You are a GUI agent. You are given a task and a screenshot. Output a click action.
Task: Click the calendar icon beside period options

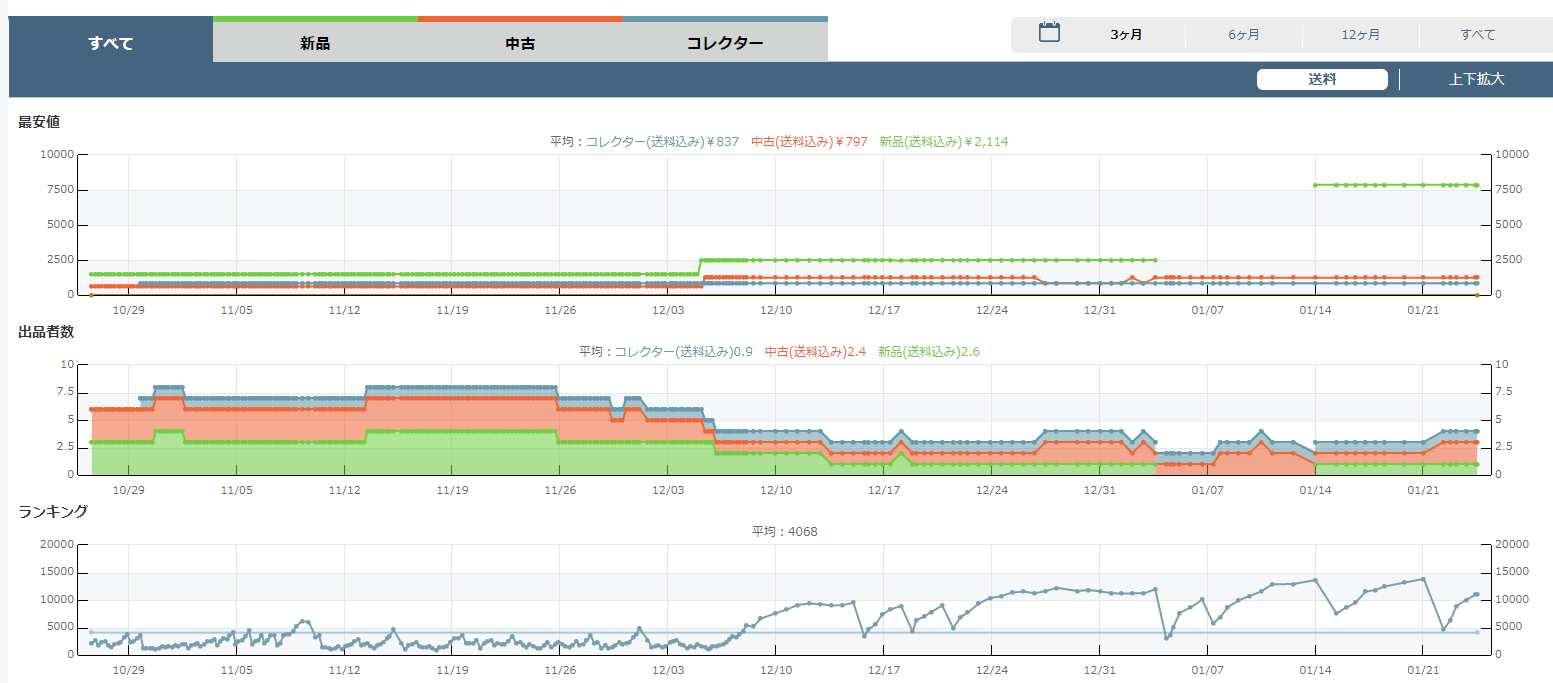[x=1049, y=33]
